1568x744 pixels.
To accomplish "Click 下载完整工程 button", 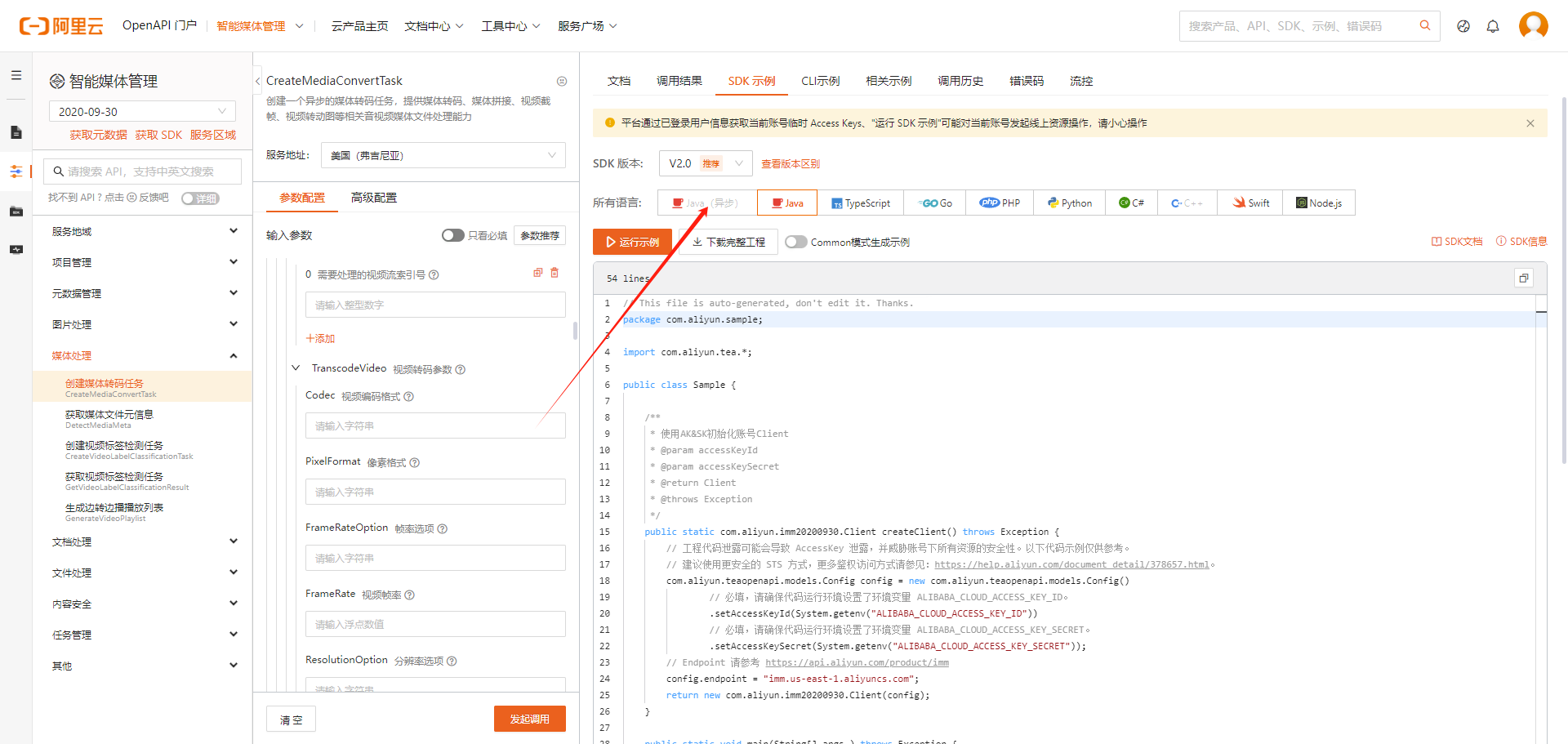I will point(728,242).
